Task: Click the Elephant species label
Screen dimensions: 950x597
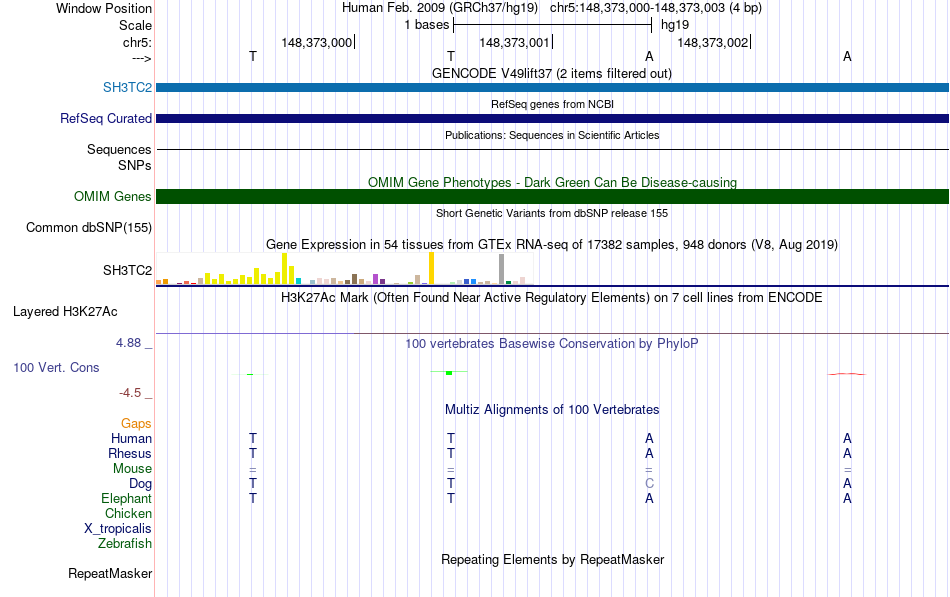Action: pos(126,498)
